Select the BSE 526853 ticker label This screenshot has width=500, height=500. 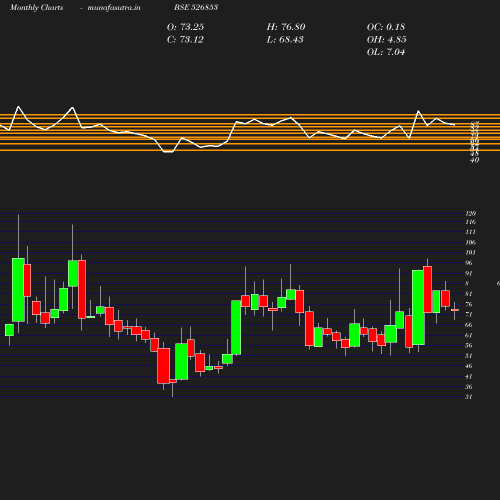(196, 7)
